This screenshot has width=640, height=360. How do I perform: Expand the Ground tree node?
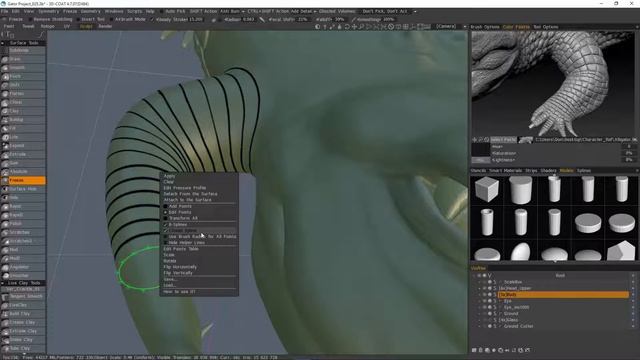click(480, 313)
